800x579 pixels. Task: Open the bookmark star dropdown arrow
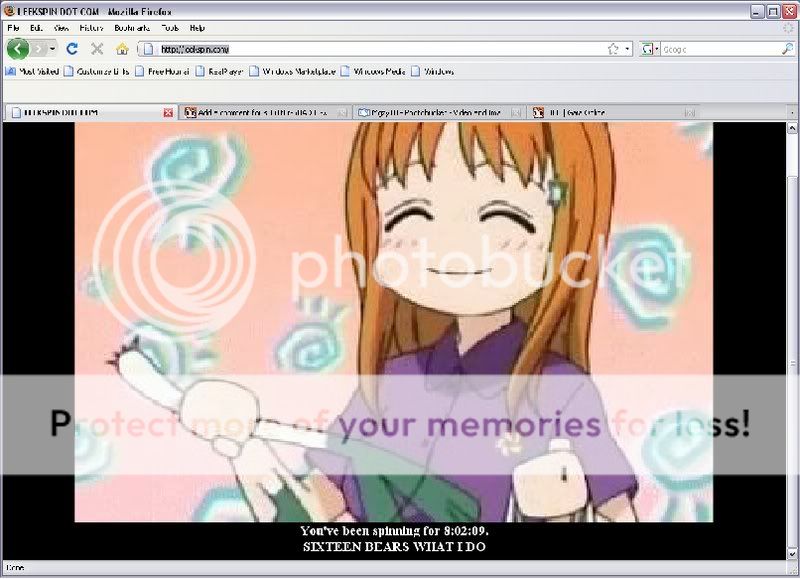click(626, 49)
